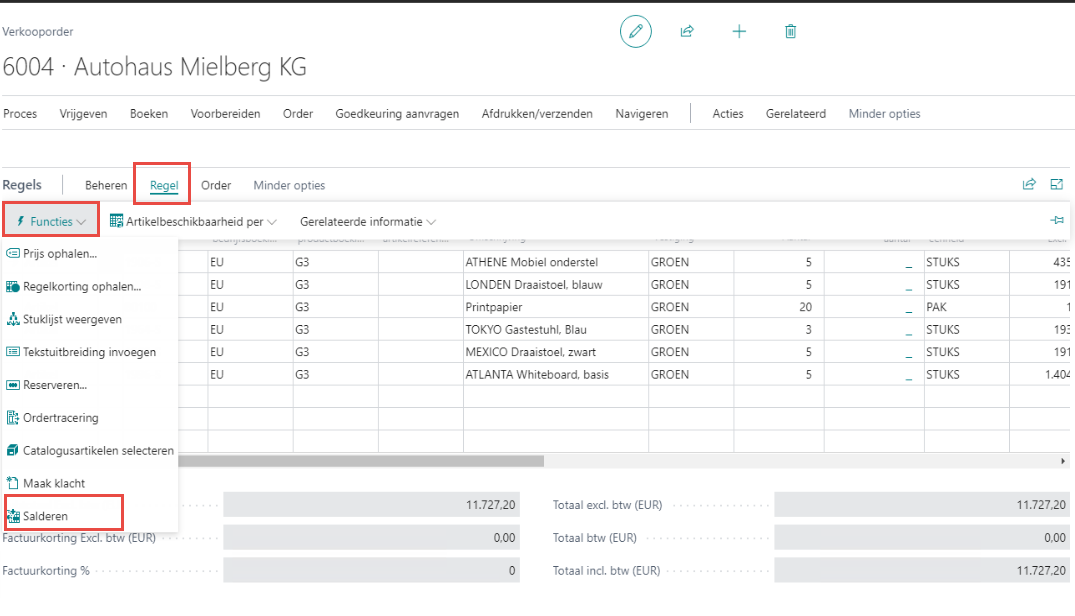
Task: Switch to the Regel tab
Action: 164,185
